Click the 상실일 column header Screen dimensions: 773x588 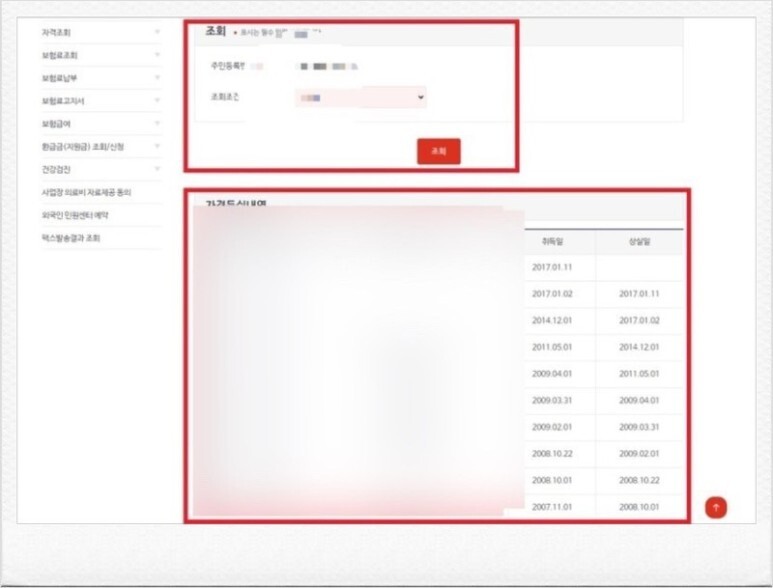[x=639, y=242]
